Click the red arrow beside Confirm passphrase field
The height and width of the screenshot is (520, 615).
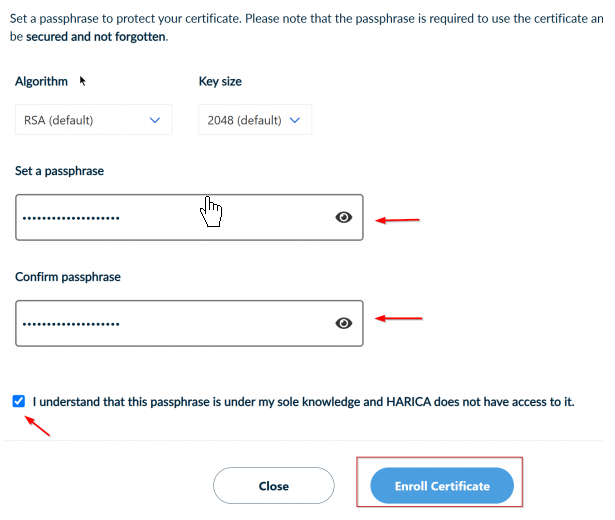[398, 319]
